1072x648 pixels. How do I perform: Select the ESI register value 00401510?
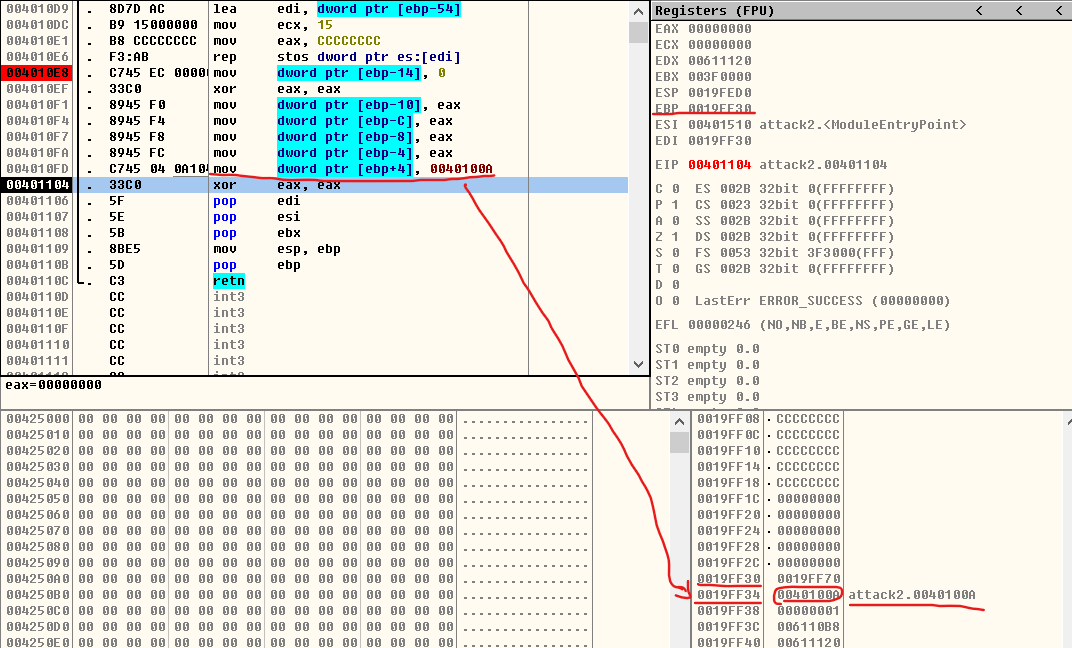(719, 125)
